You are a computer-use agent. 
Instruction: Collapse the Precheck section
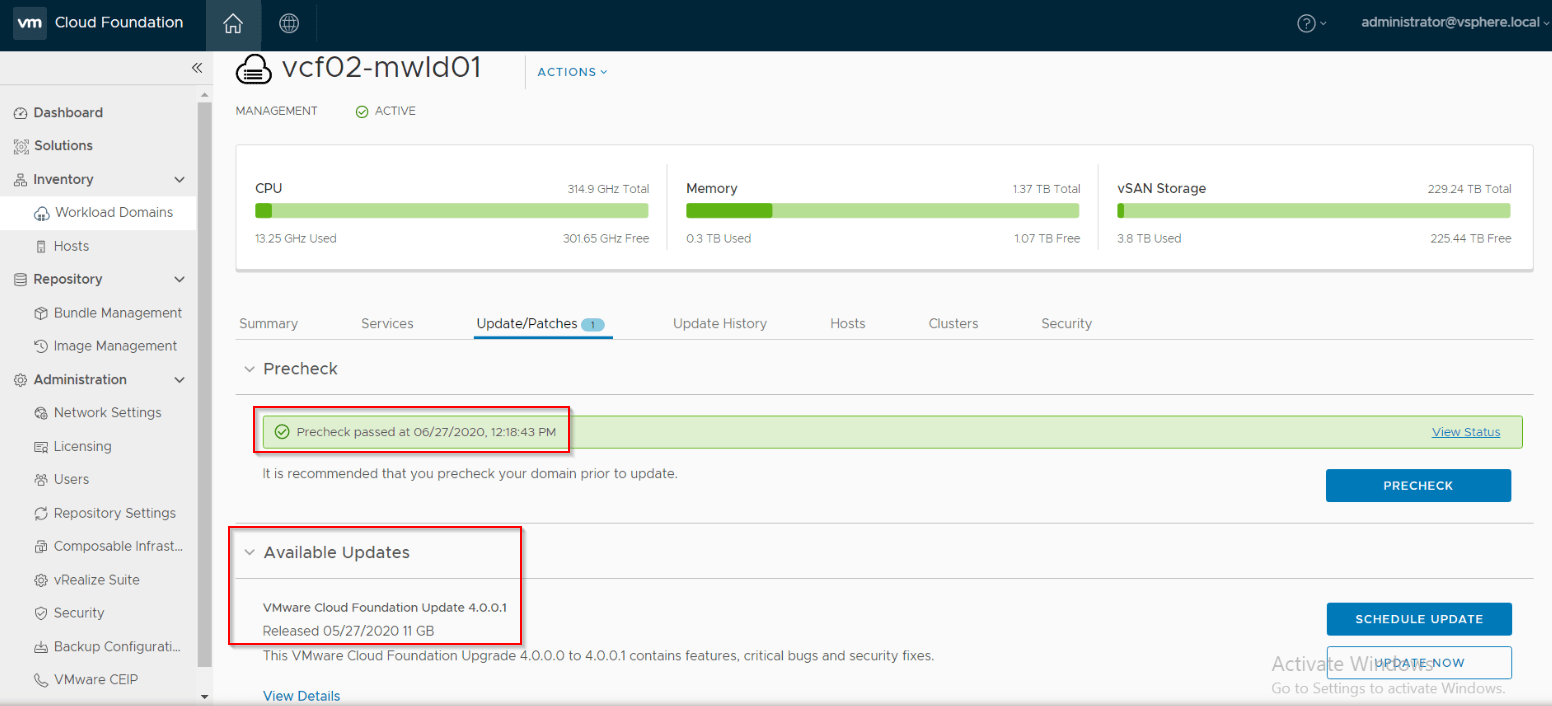coord(250,369)
